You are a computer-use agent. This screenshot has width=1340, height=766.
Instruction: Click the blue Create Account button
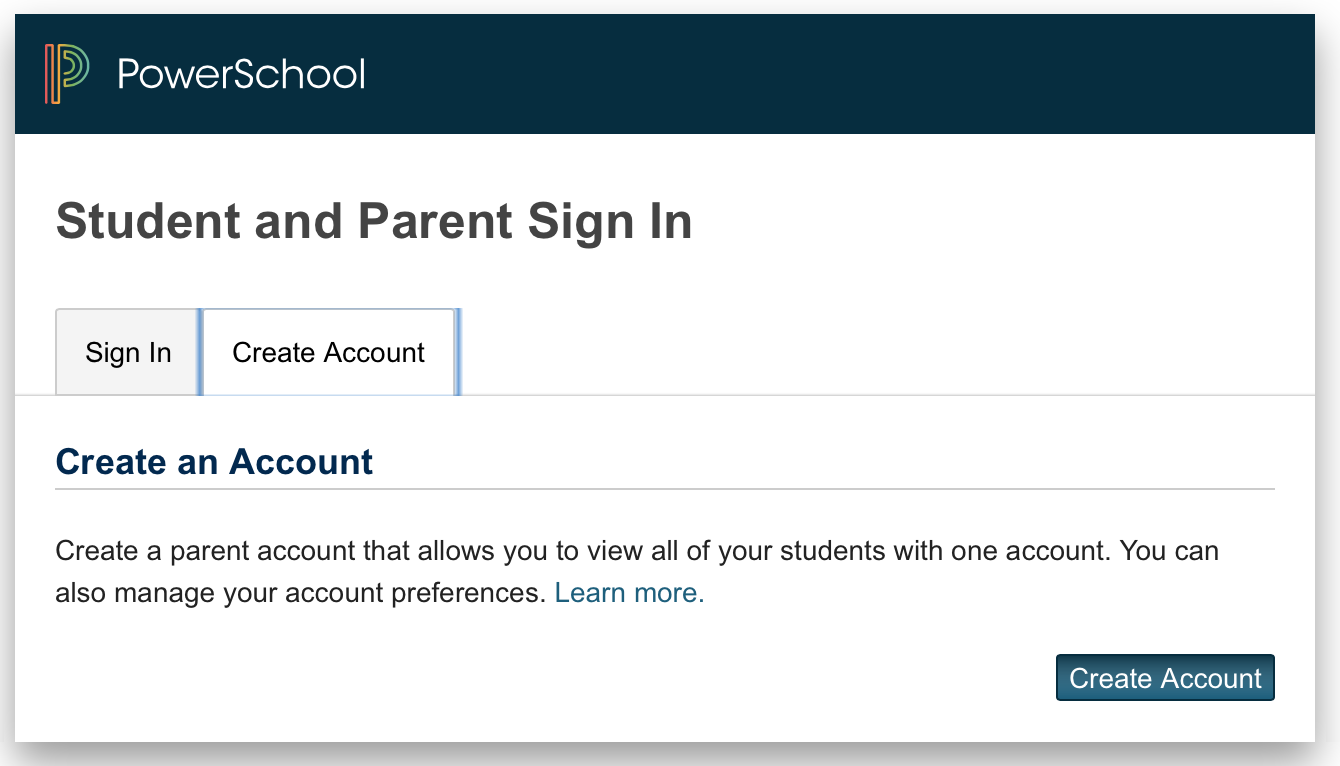(1165, 678)
